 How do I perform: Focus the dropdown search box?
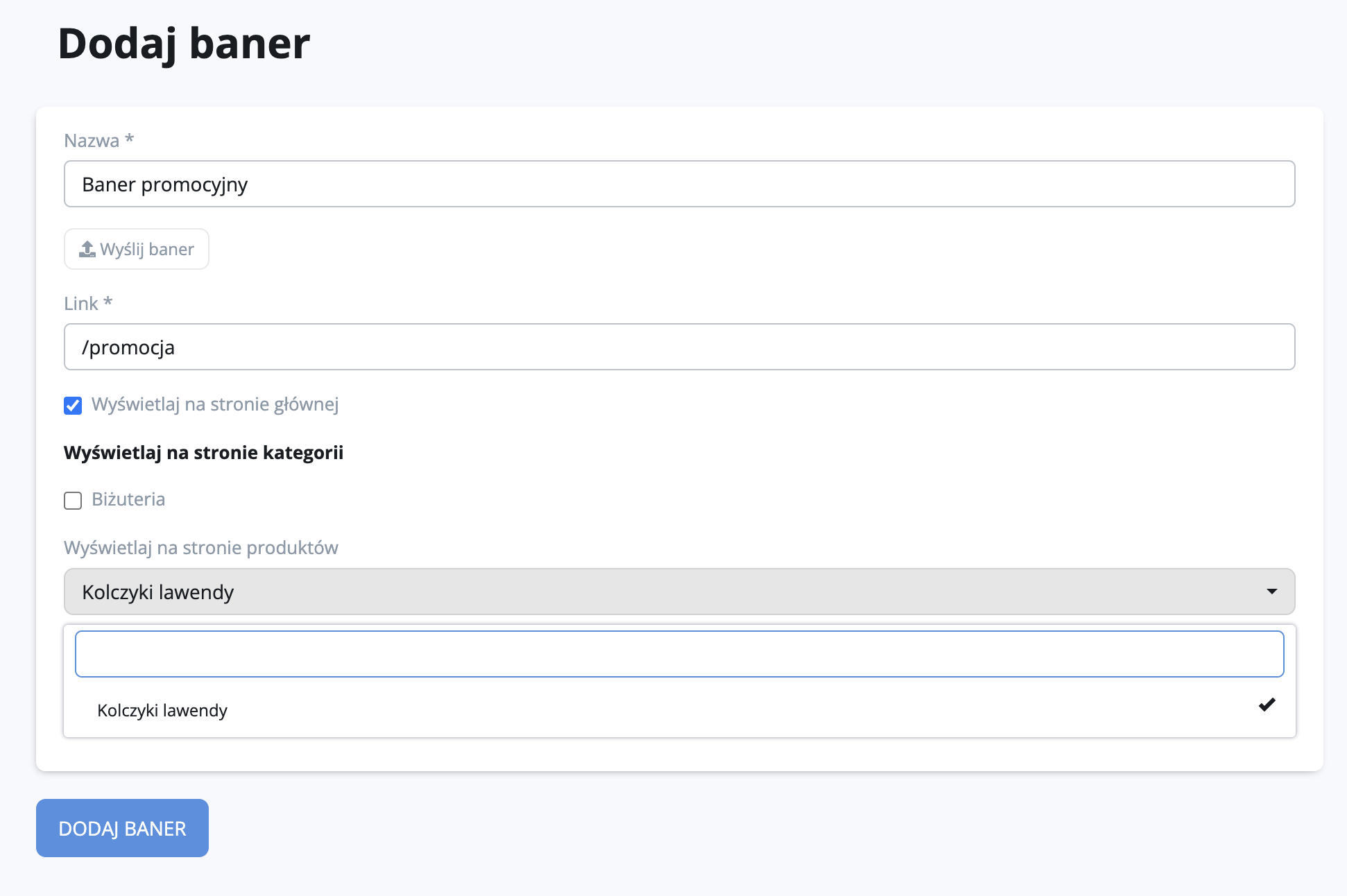point(678,653)
